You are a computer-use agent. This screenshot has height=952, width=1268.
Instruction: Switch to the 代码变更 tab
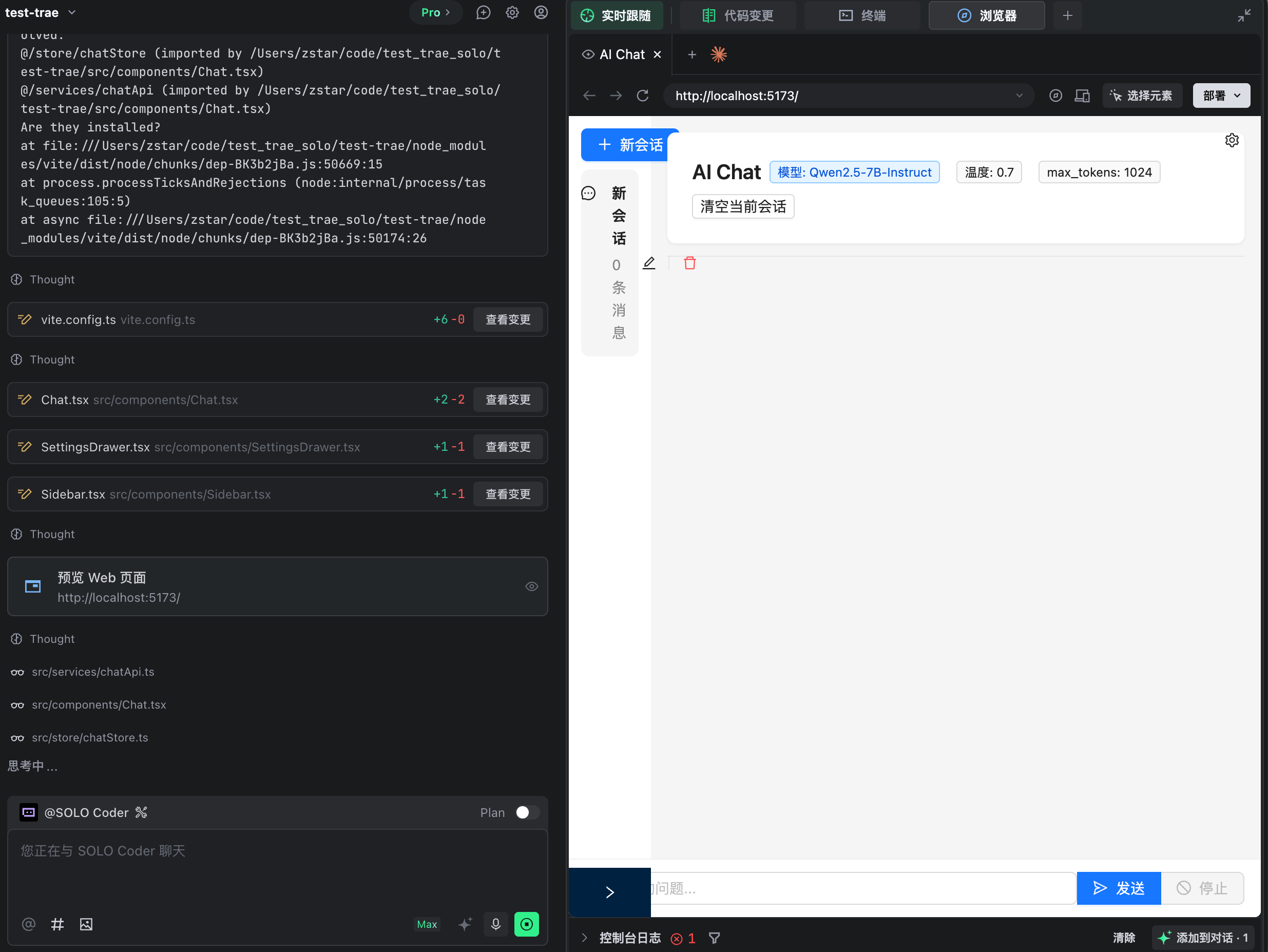tap(738, 15)
